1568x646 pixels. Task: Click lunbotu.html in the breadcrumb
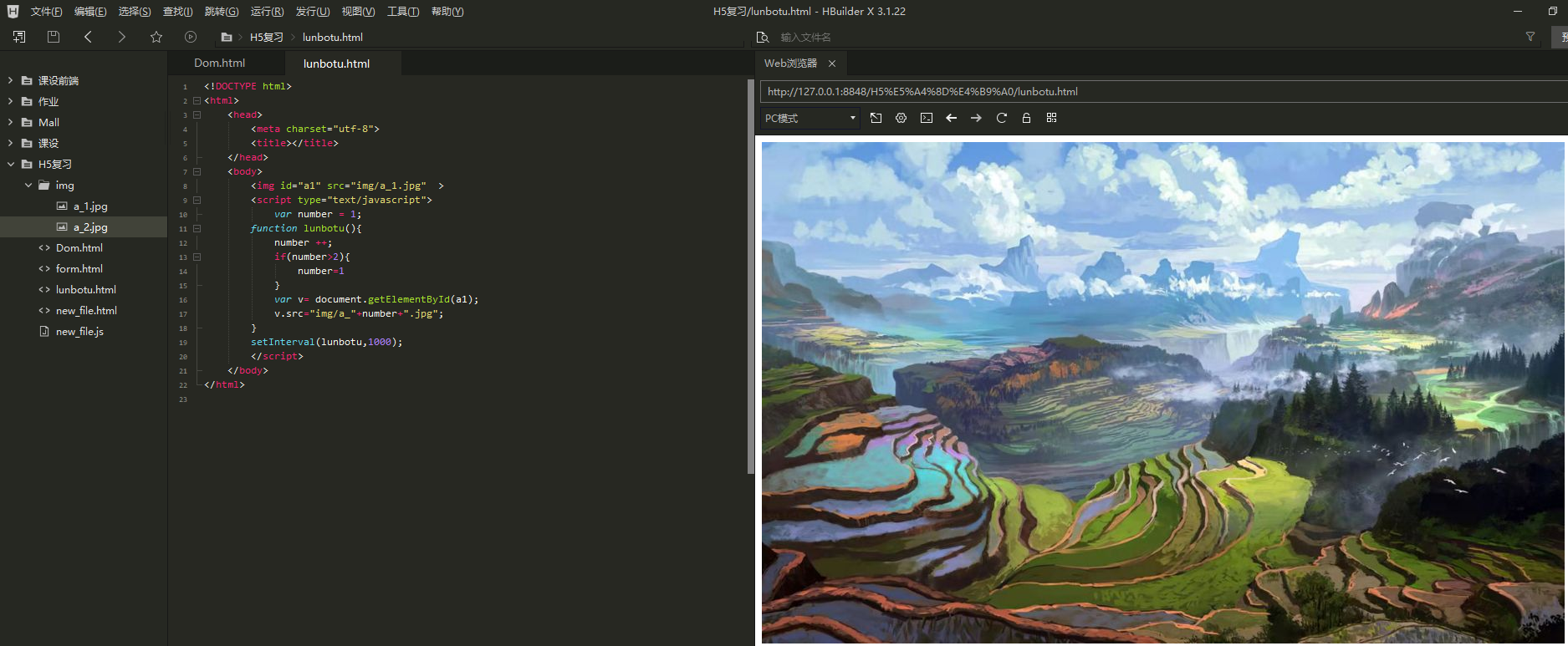coord(333,38)
